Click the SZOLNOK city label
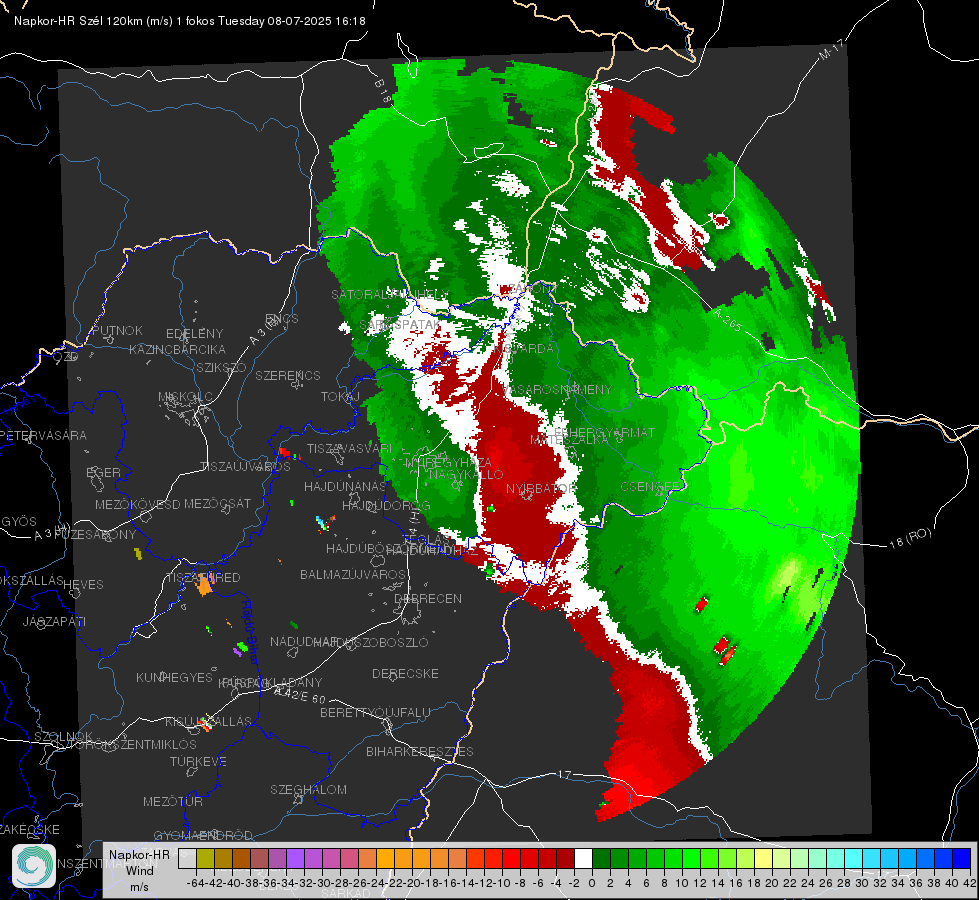The height and width of the screenshot is (900, 979). [64, 736]
